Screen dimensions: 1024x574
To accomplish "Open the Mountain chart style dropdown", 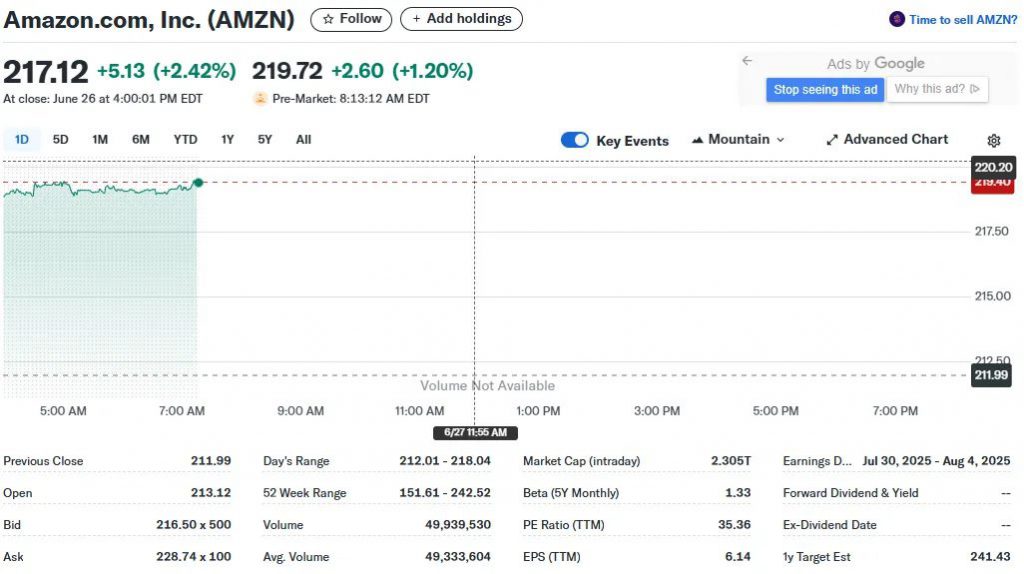I will pos(738,140).
